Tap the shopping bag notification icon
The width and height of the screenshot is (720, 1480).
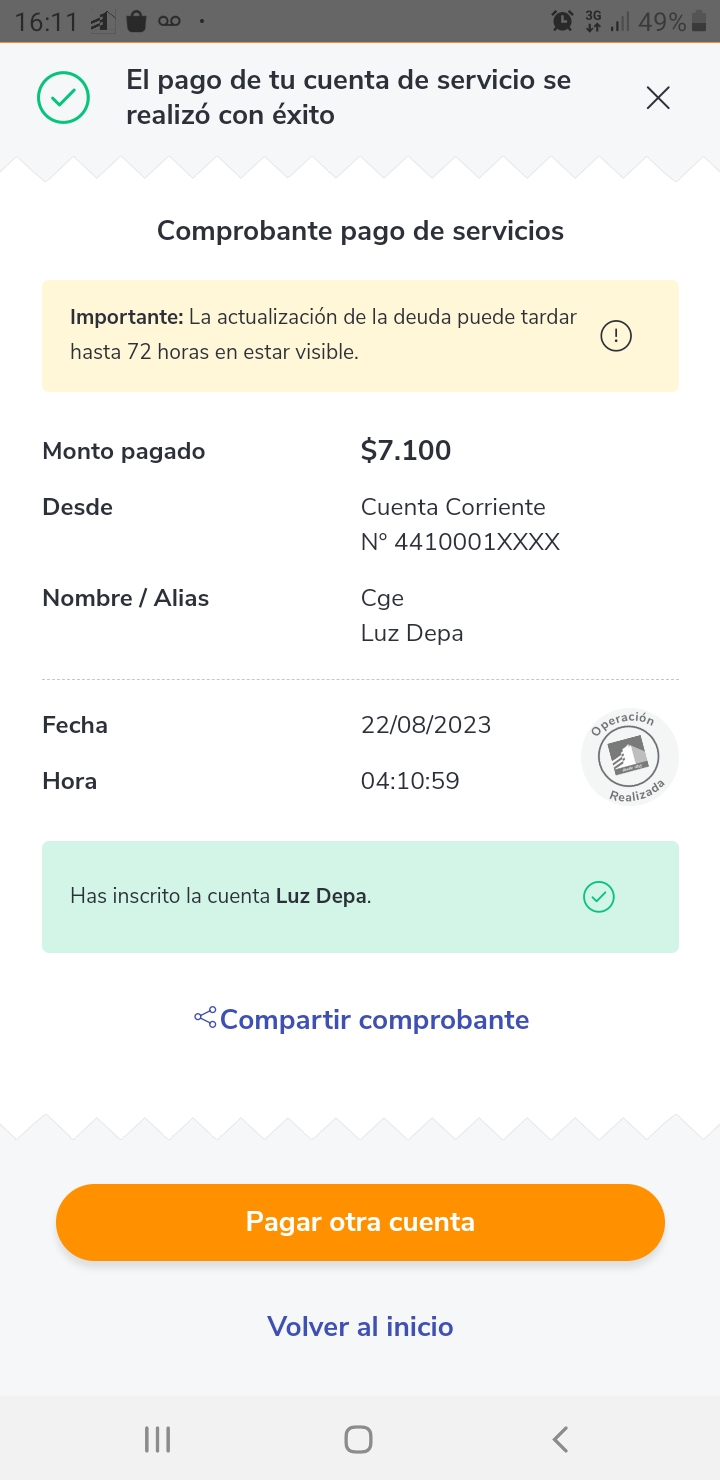tap(137, 21)
